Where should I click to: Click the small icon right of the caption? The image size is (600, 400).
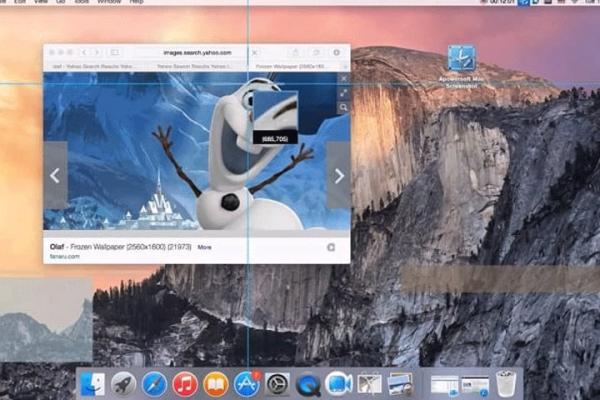click(331, 247)
